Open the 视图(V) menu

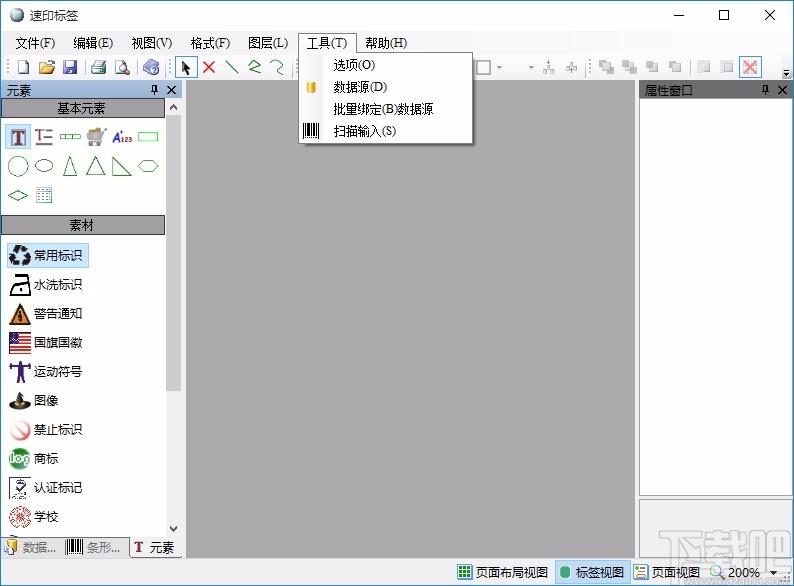click(x=151, y=43)
